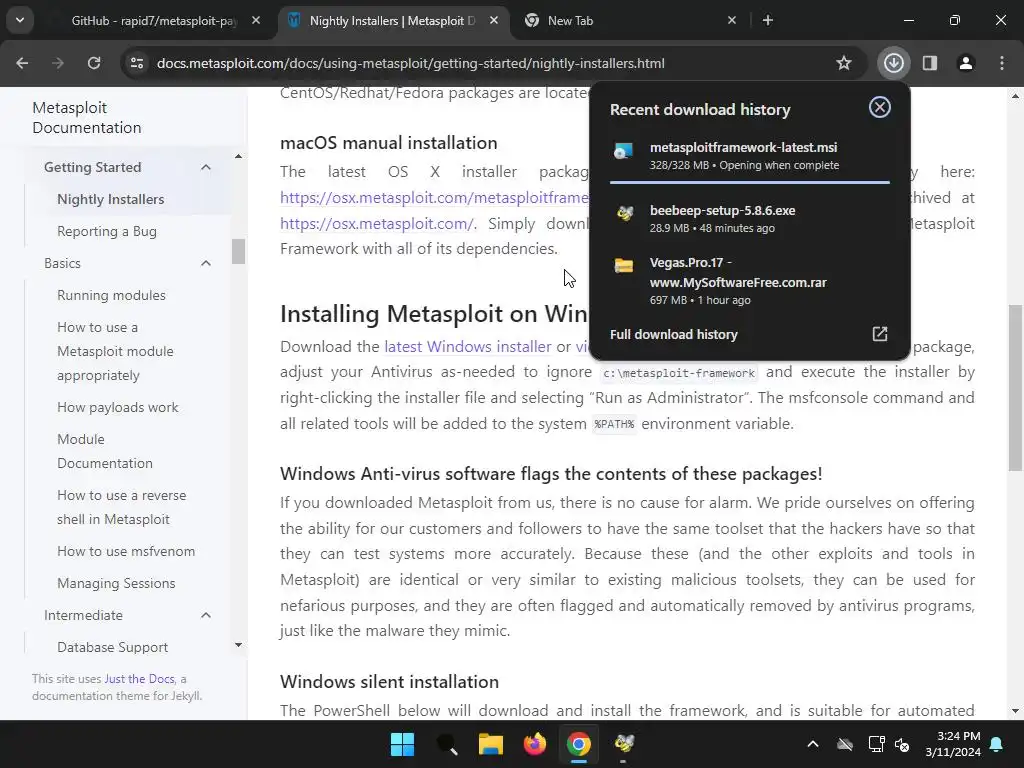Open Getting Started section link
This screenshot has height=768, width=1024.
tap(93, 167)
